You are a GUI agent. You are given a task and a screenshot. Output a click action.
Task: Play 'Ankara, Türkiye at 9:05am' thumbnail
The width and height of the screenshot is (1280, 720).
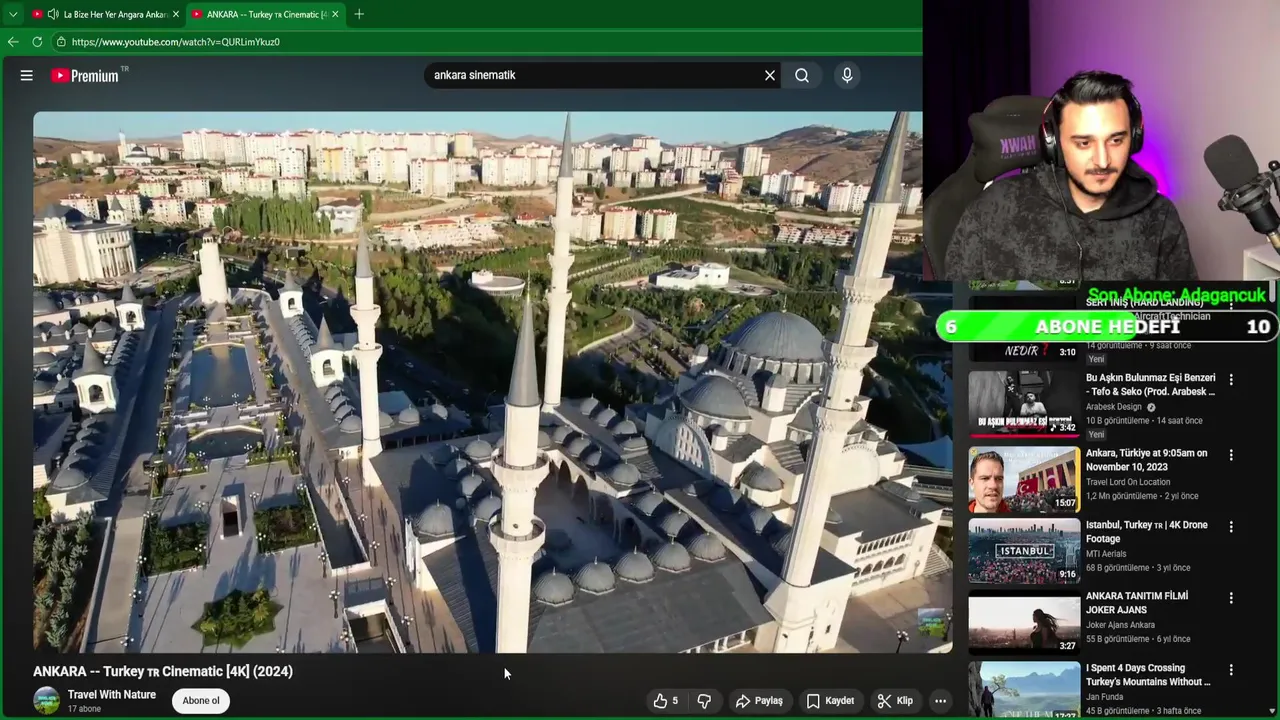tap(1024, 480)
